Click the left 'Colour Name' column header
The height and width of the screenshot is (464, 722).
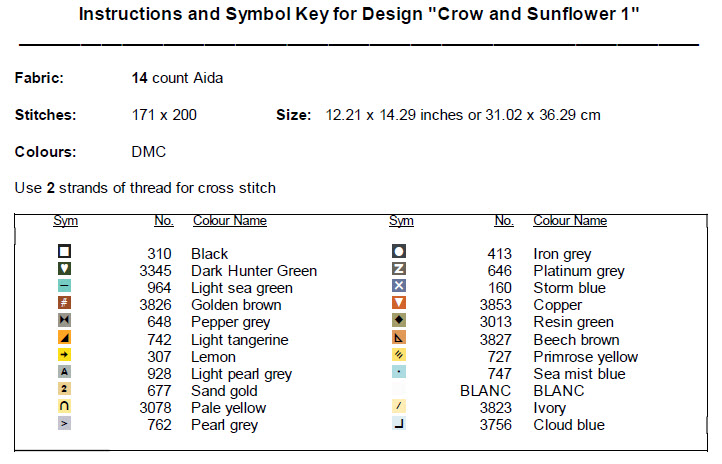click(229, 221)
